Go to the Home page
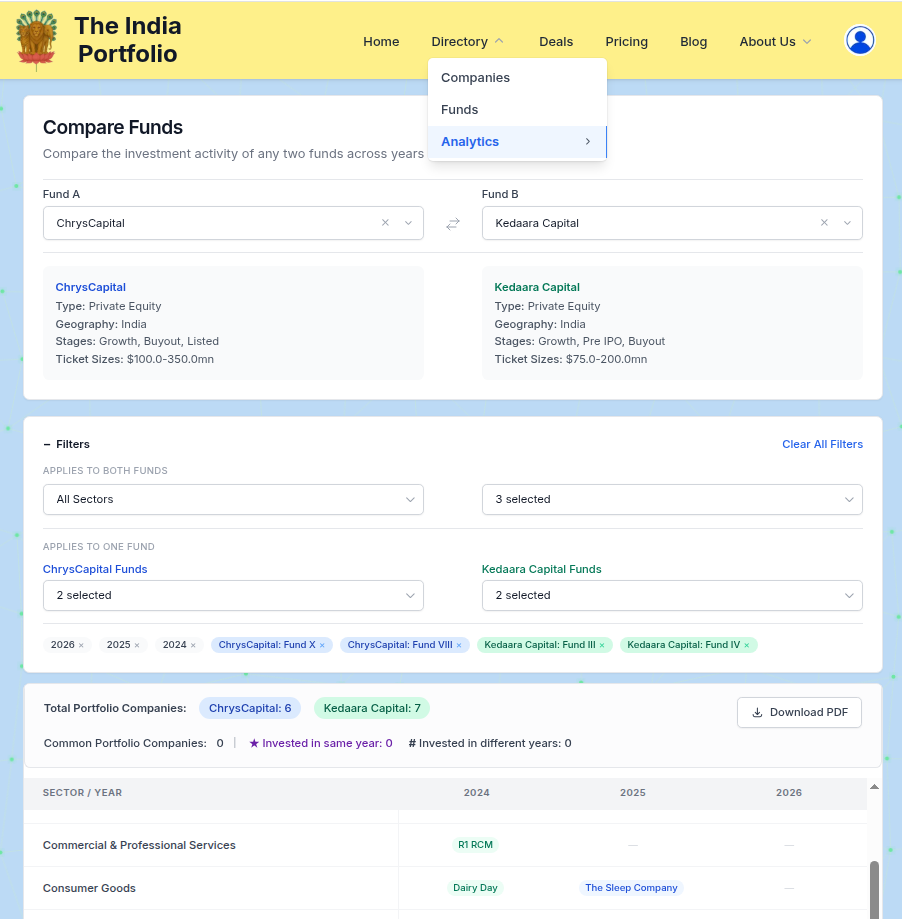 [x=381, y=42]
